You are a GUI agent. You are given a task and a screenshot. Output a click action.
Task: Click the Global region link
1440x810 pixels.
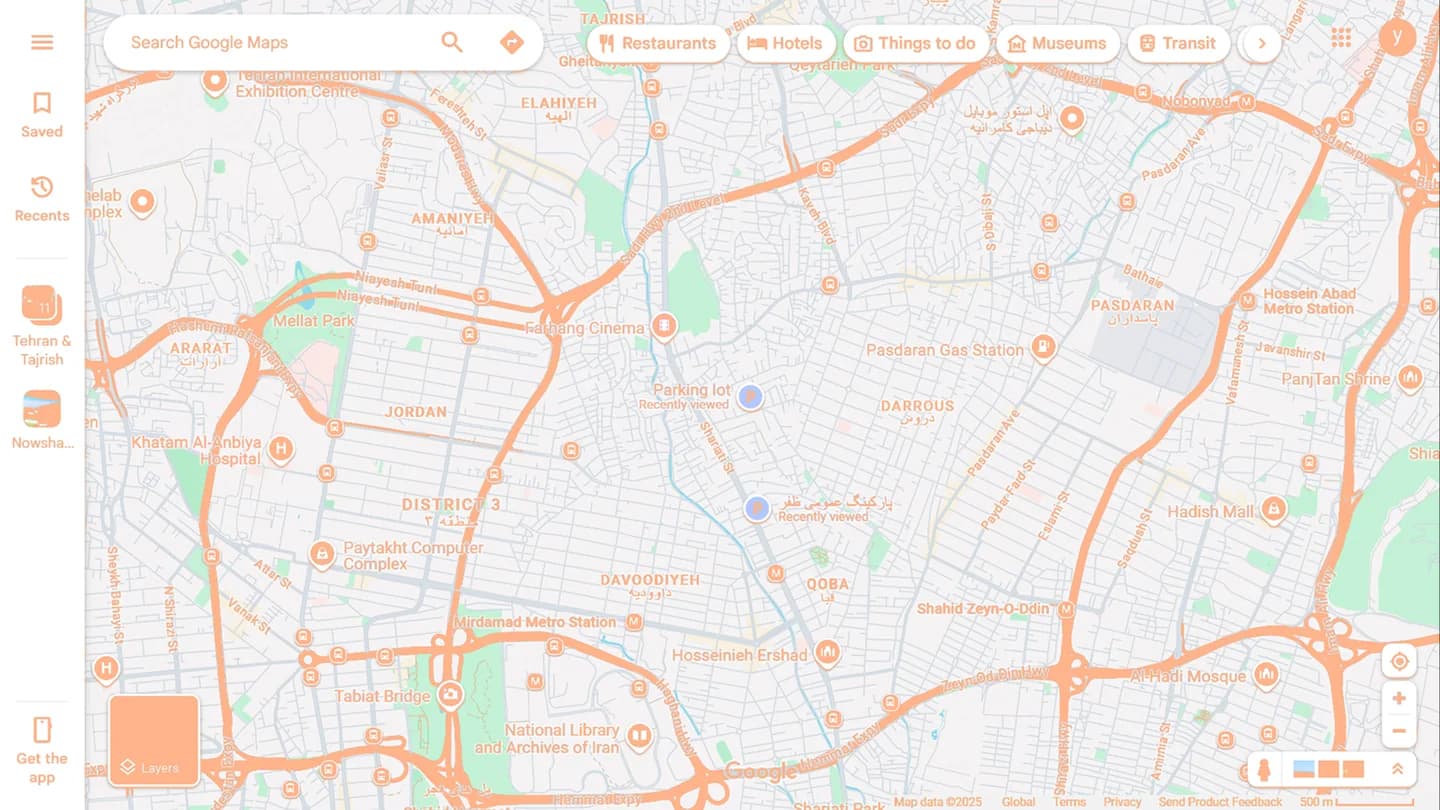point(1018,802)
